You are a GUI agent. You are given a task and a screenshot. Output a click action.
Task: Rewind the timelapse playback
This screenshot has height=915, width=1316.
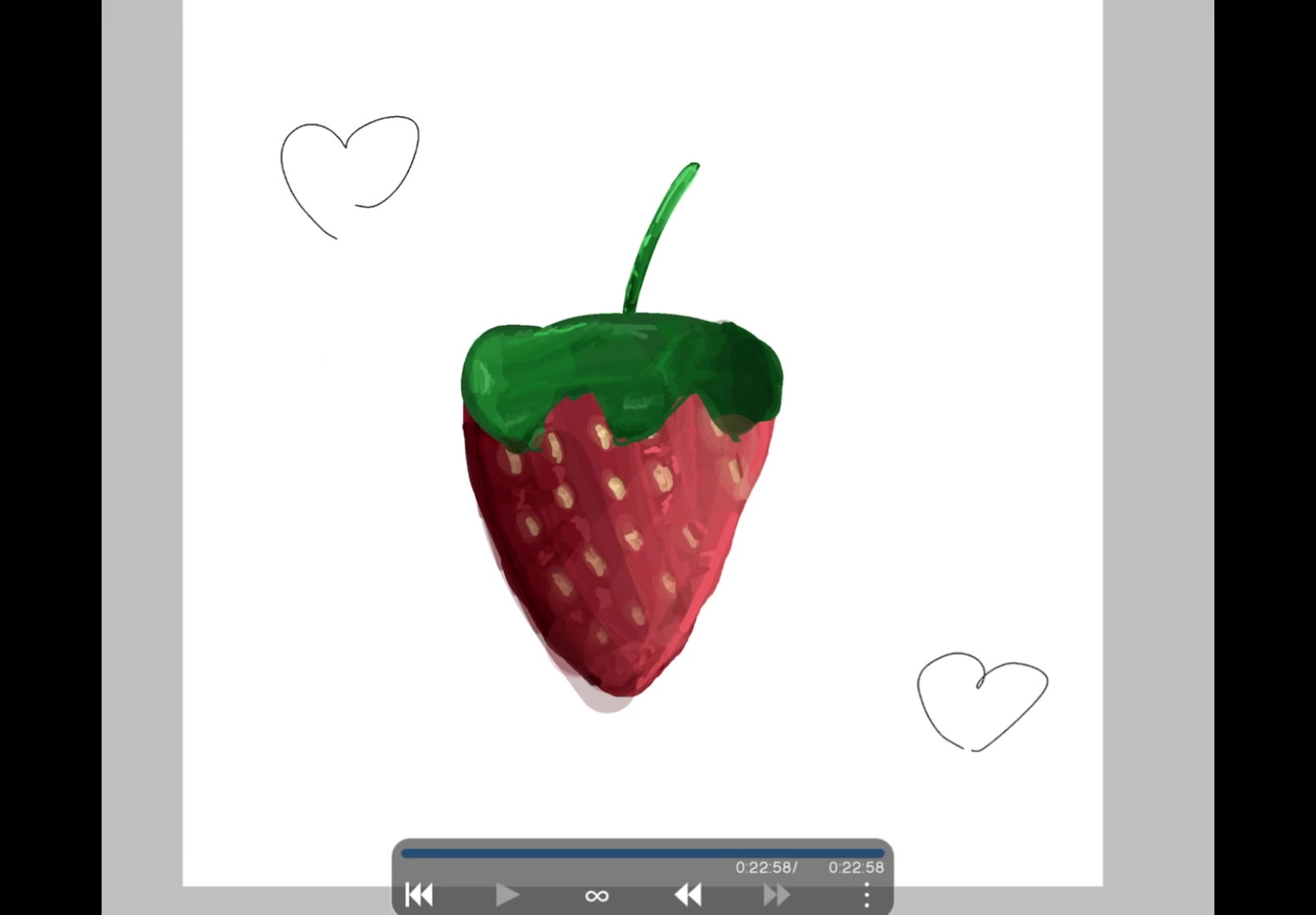pos(688,894)
